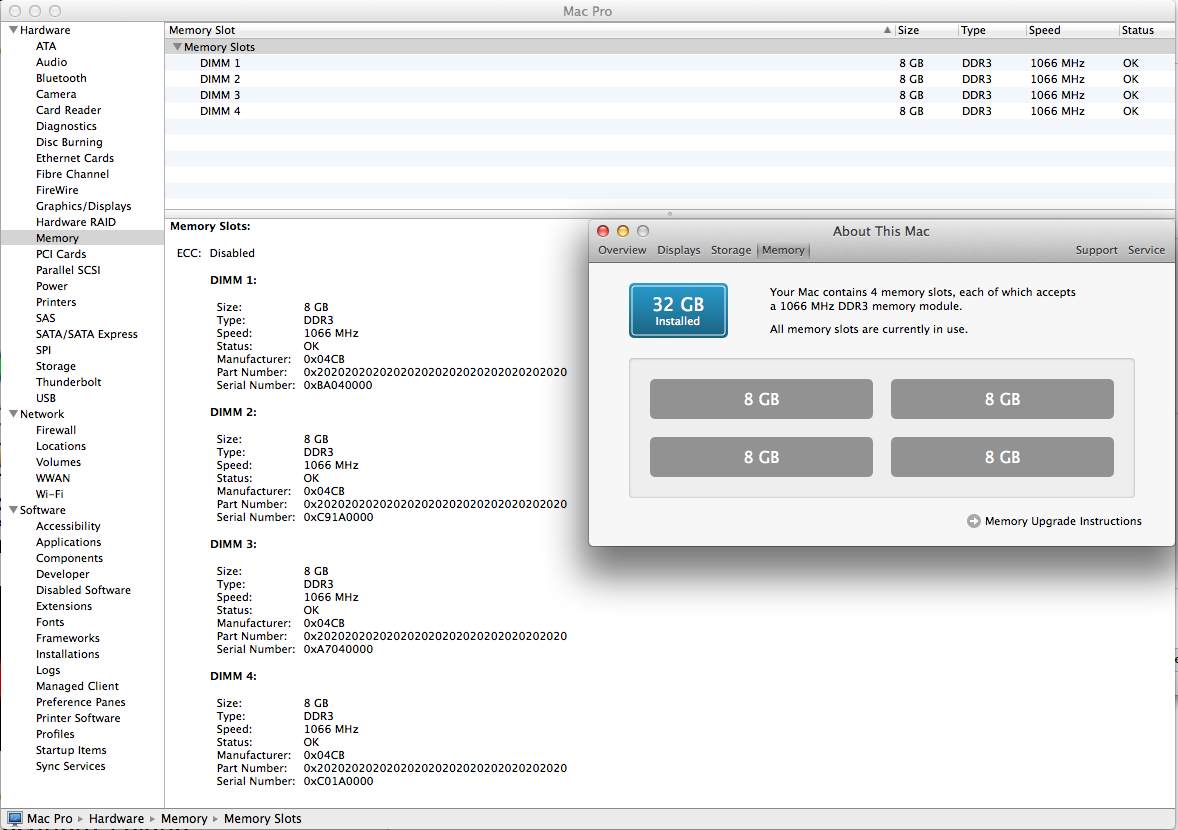The width and height of the screenshot is (1178, 830).
Task: Open Camera in the sidebar
Action: (x=56, y=94)
